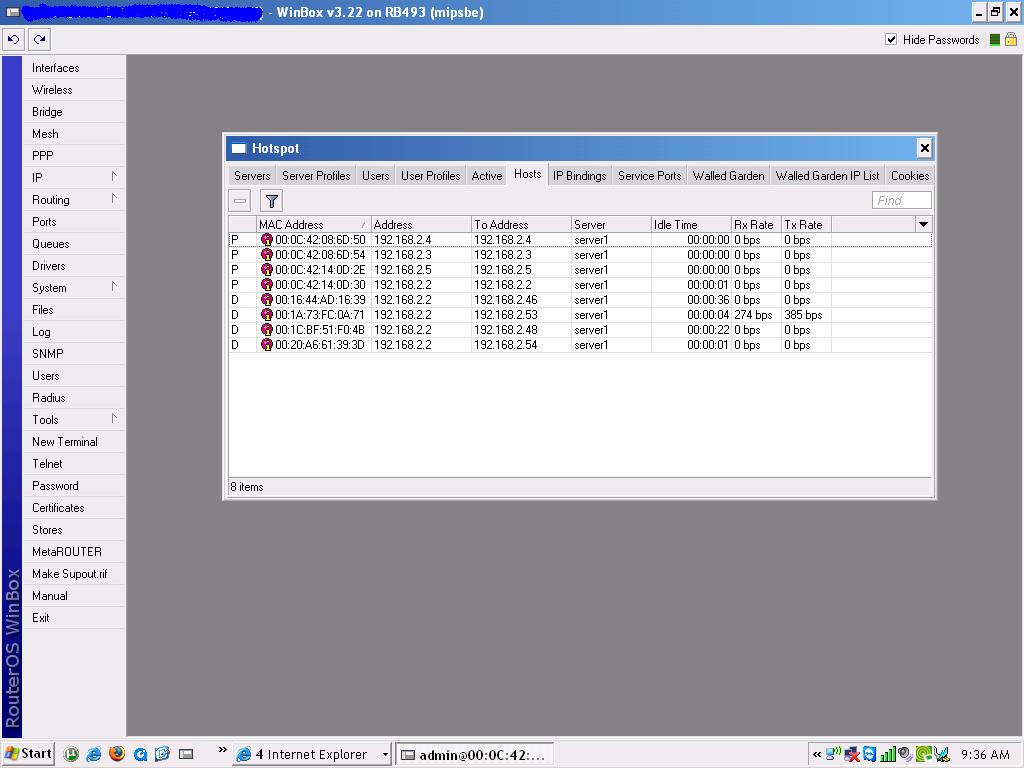Open the filter funnel icon

point(270,200)
